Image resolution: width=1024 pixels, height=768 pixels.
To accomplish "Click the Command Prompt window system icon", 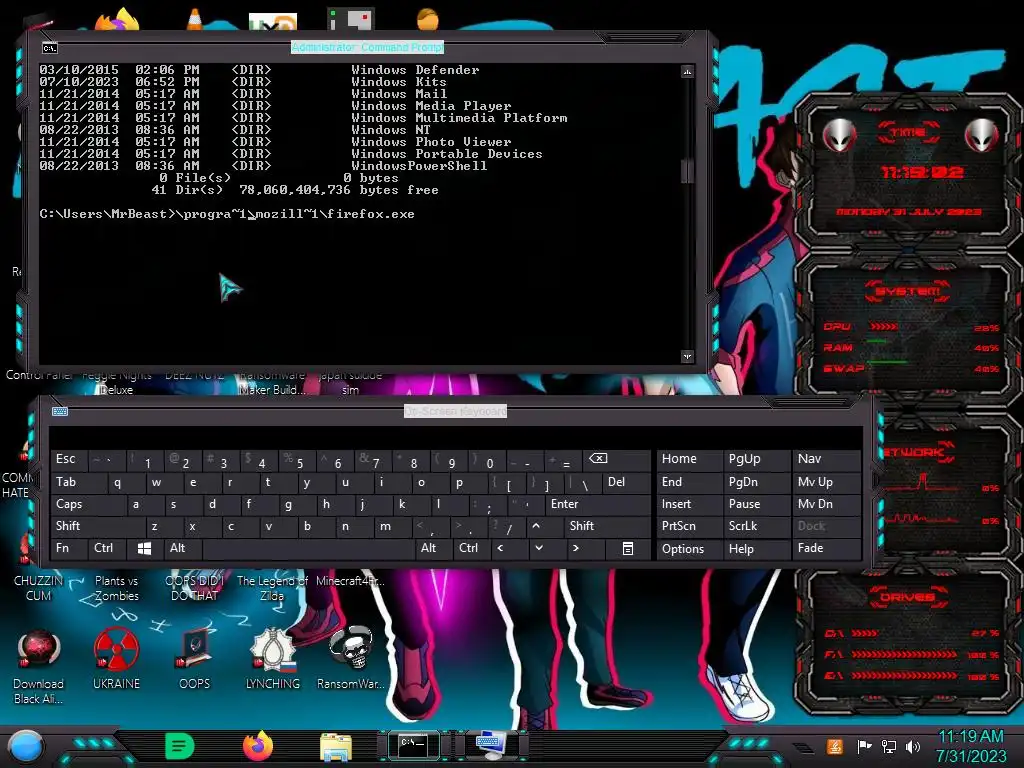I will (50, 48).
